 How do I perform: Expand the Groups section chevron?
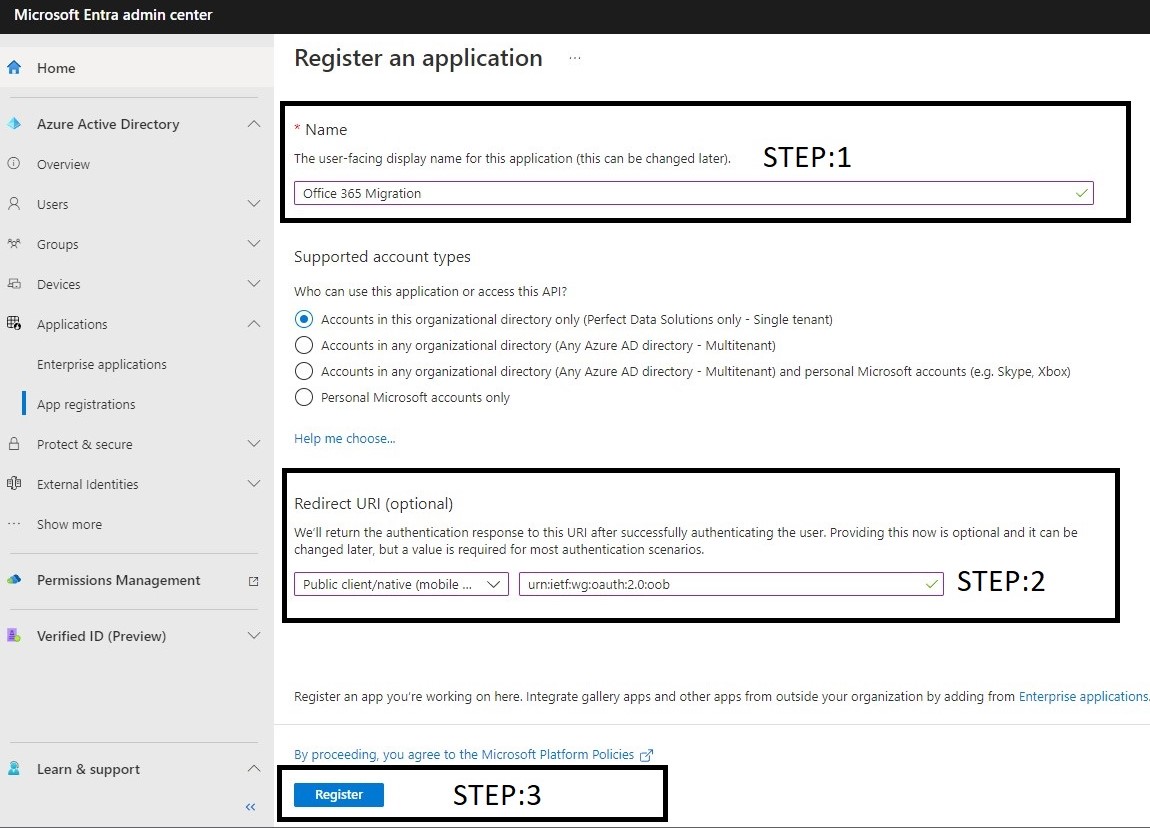pyautogui.click(x=254, y=243)
